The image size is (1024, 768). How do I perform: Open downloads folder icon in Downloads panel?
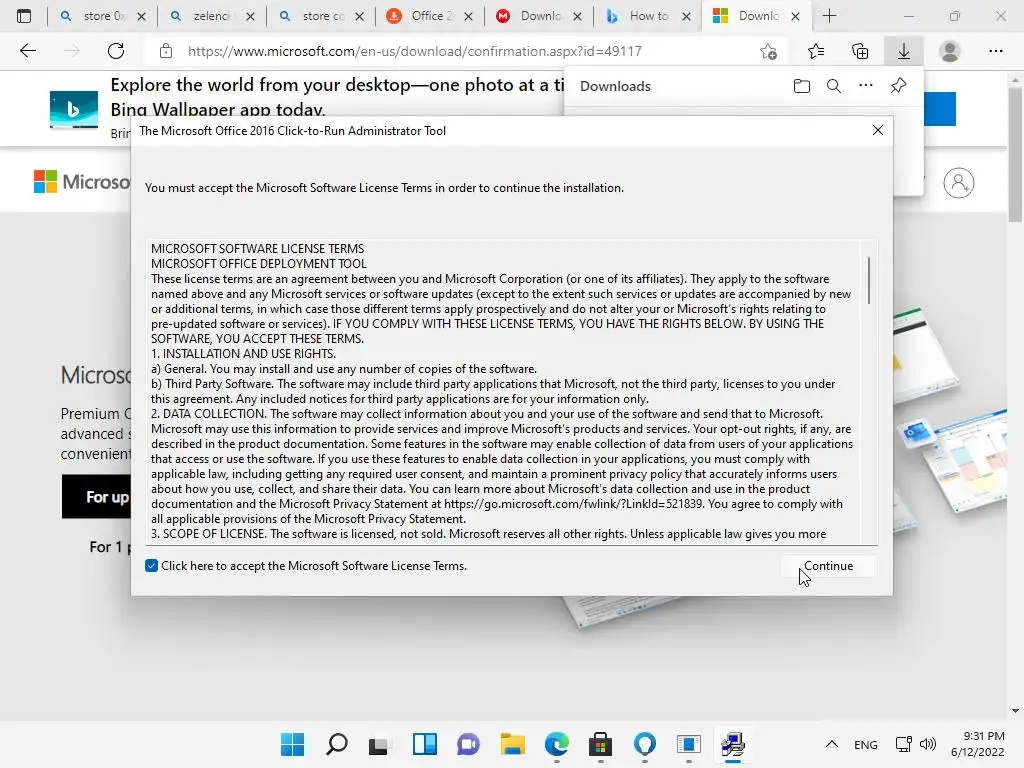pos(802,86)
